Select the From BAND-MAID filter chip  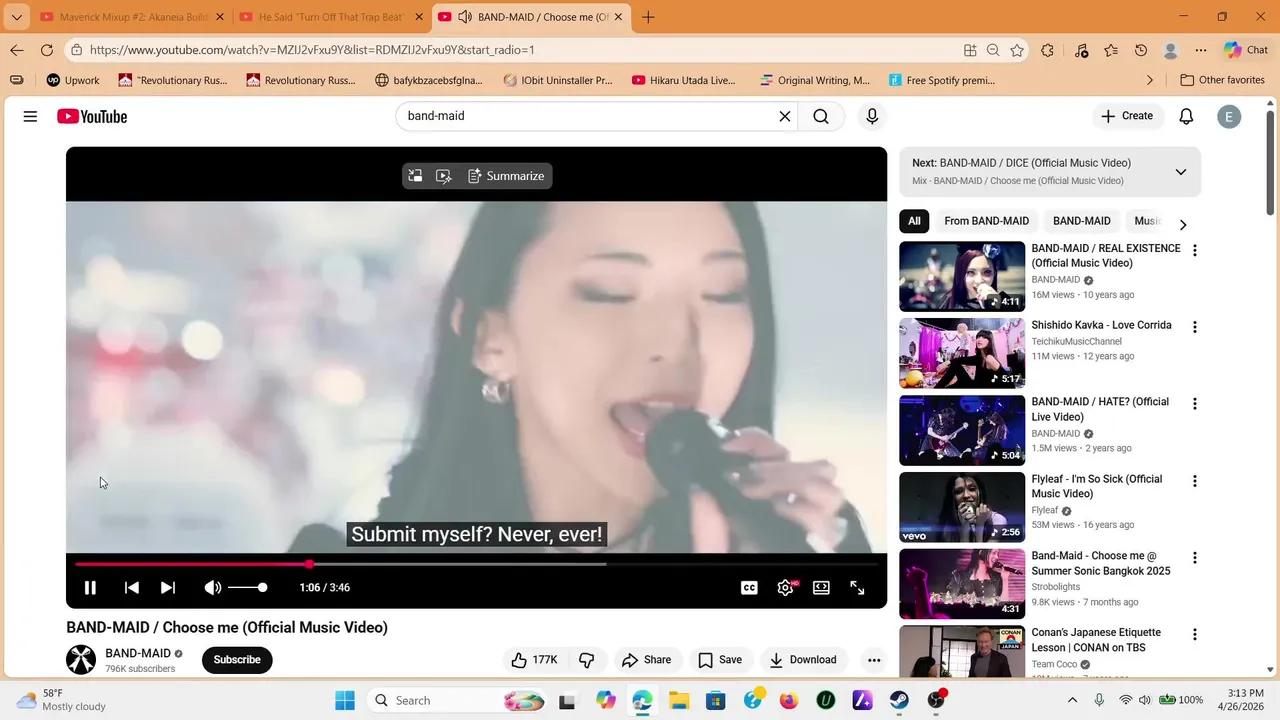click(x=986, y=221)
